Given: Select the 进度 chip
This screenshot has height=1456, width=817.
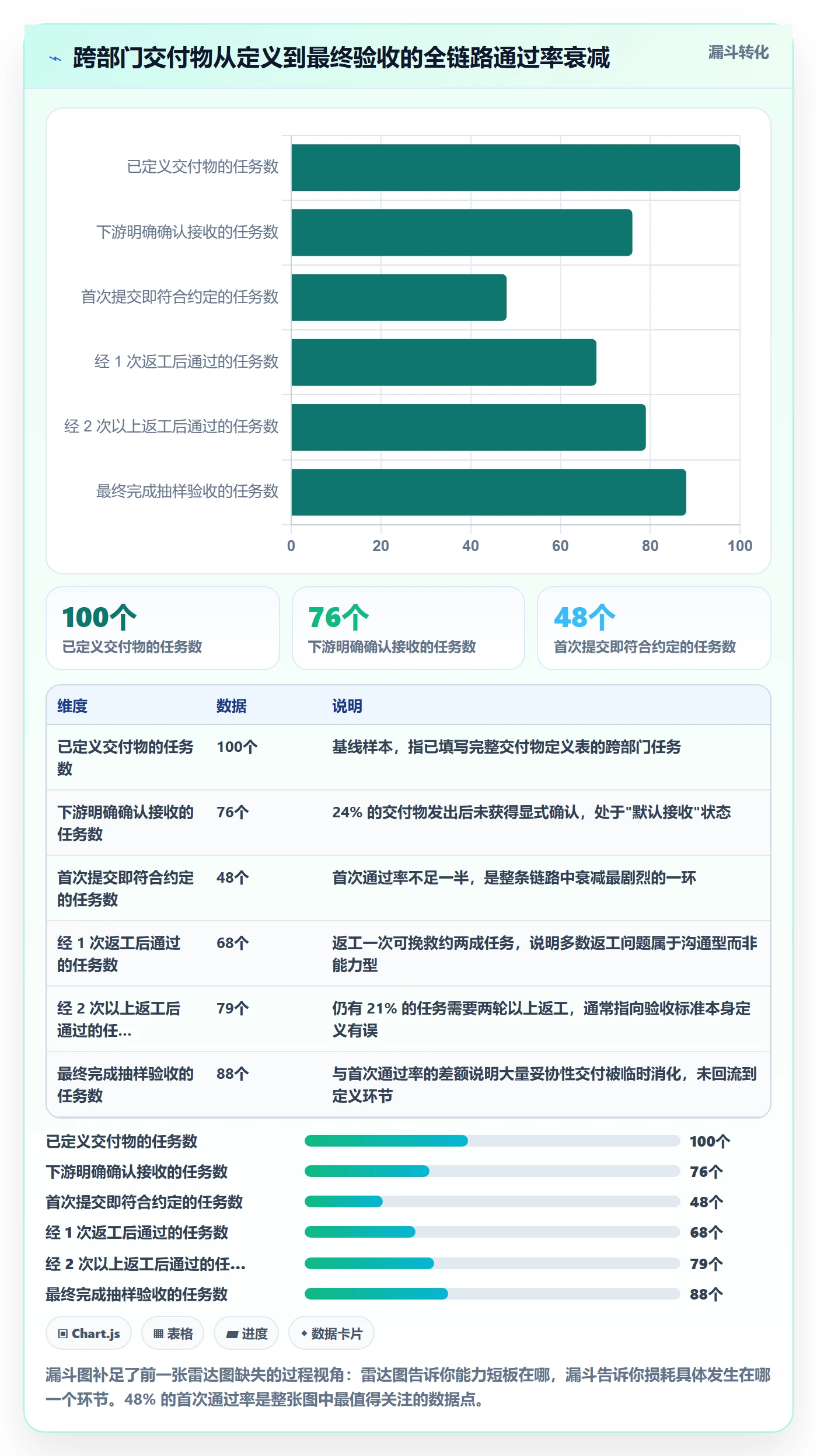Looking at the screenshot, I should coord(246,1333).
